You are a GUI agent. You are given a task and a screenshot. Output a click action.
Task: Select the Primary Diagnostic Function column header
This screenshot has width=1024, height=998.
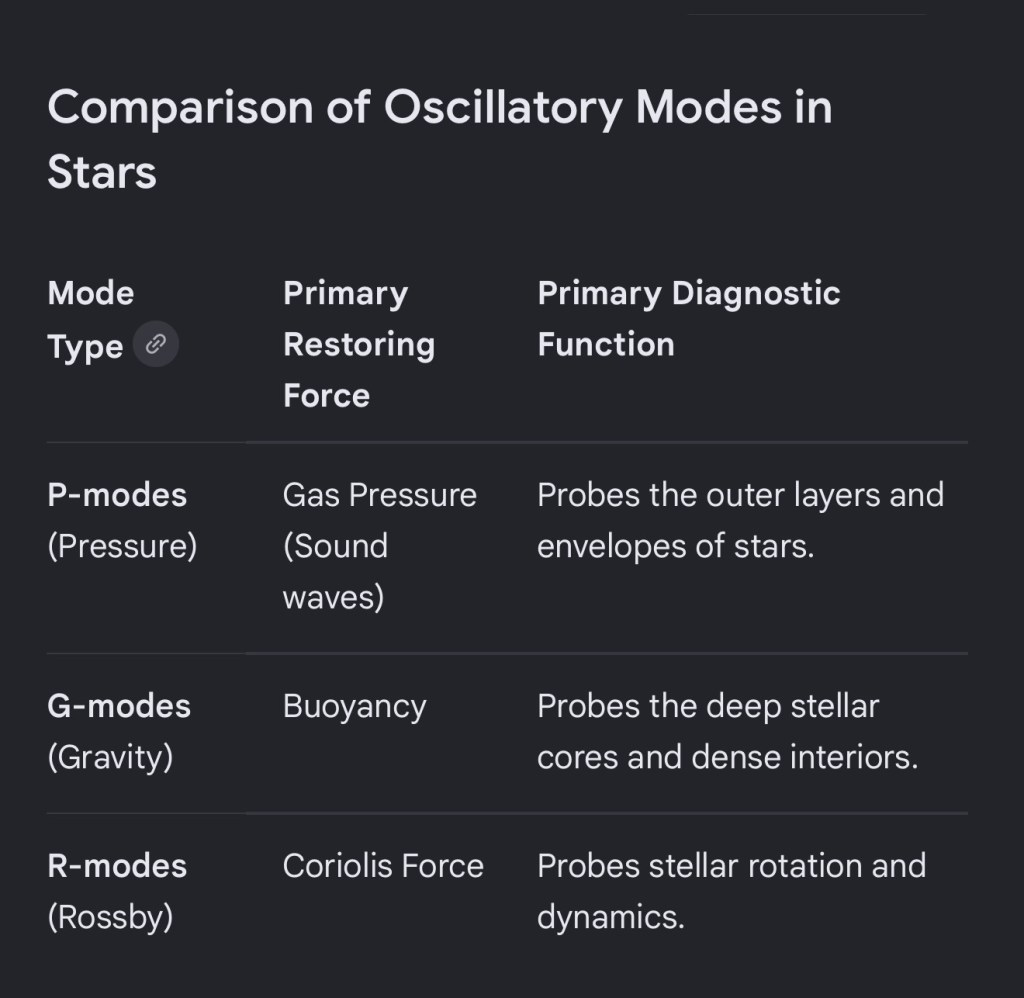pyautogui.click(x=688, y=318)
